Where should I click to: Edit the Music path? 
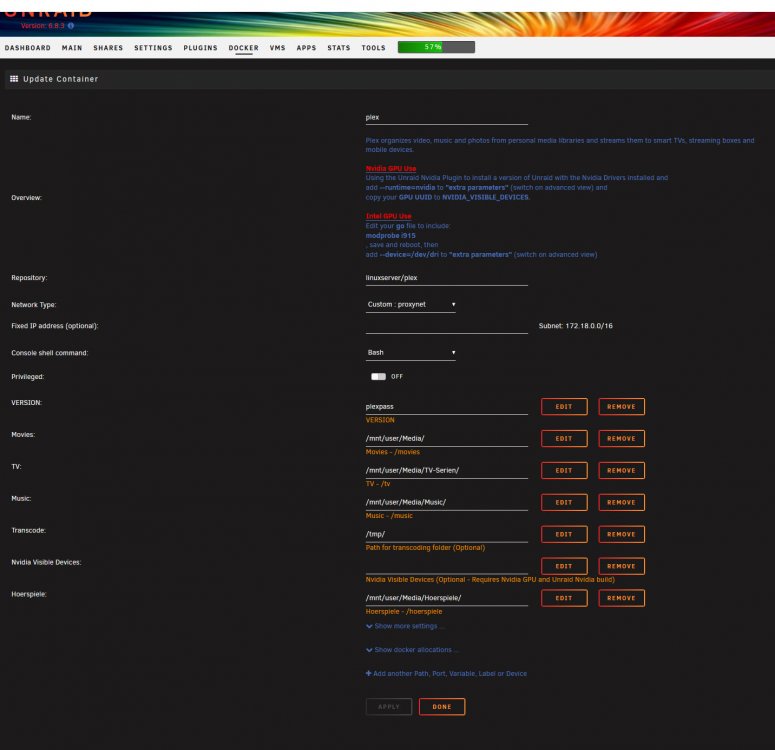[x=564, y=502]
